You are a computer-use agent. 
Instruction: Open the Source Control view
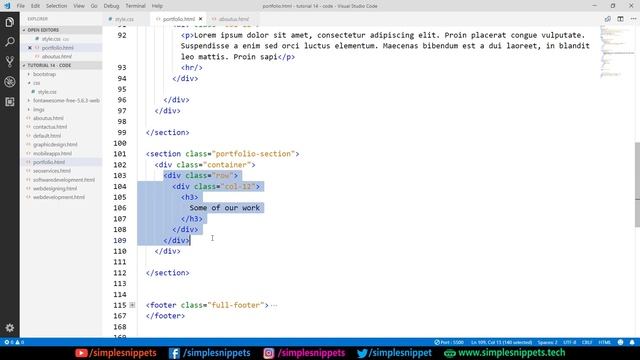pos(9,62)
